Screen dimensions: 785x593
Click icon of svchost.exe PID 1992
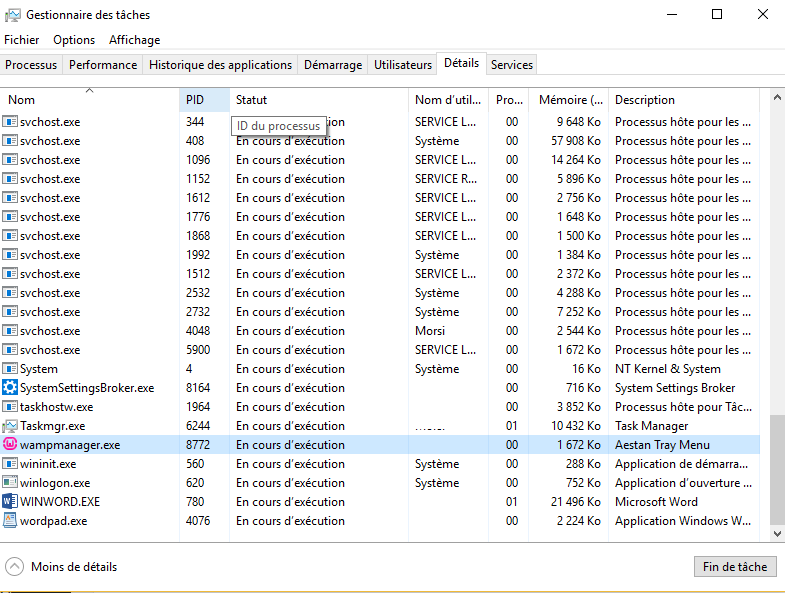[10, 255]
